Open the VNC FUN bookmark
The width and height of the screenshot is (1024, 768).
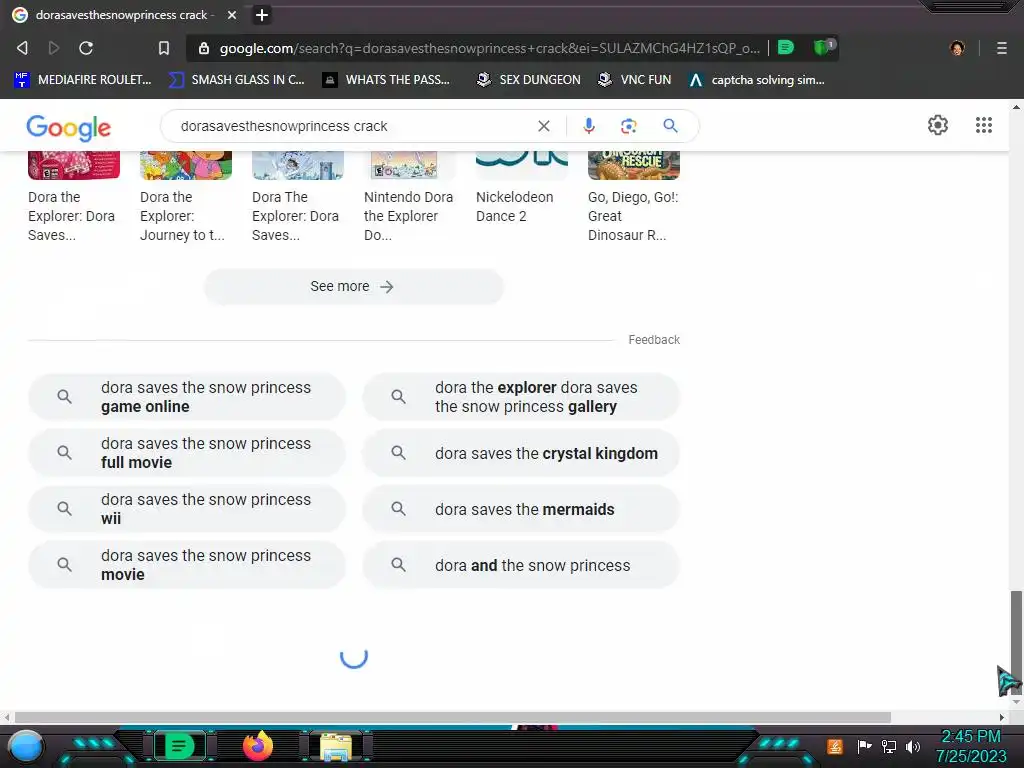click(635, 80)
